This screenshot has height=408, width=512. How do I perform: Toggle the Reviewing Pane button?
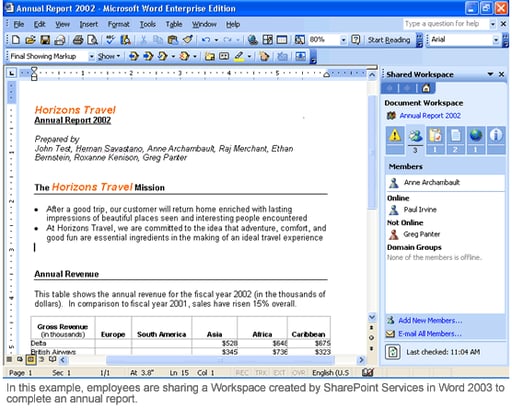click(300, 56)
